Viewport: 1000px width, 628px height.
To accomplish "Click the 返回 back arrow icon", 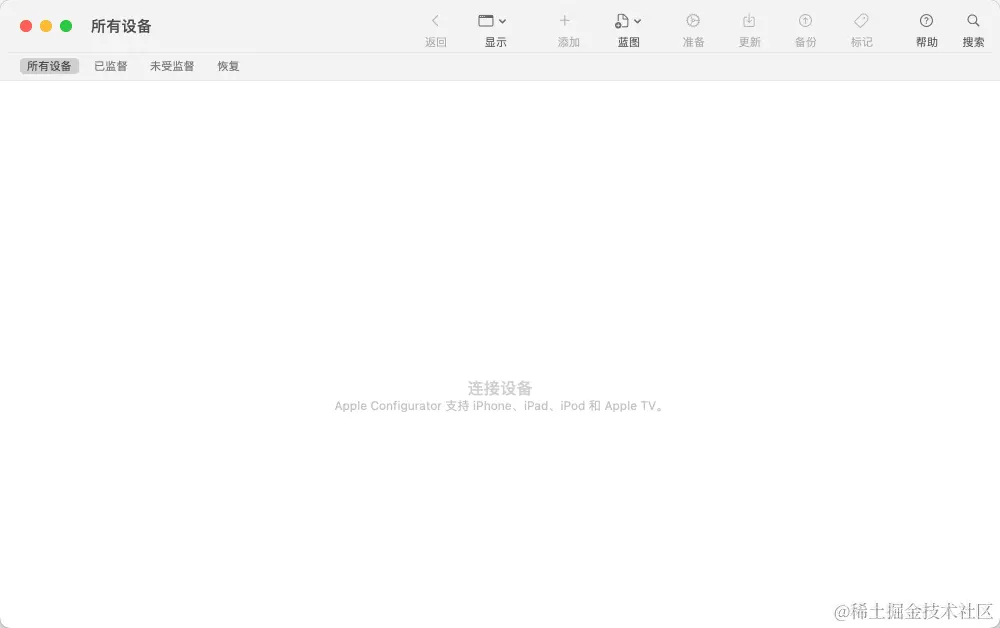I will click(435, 21).
